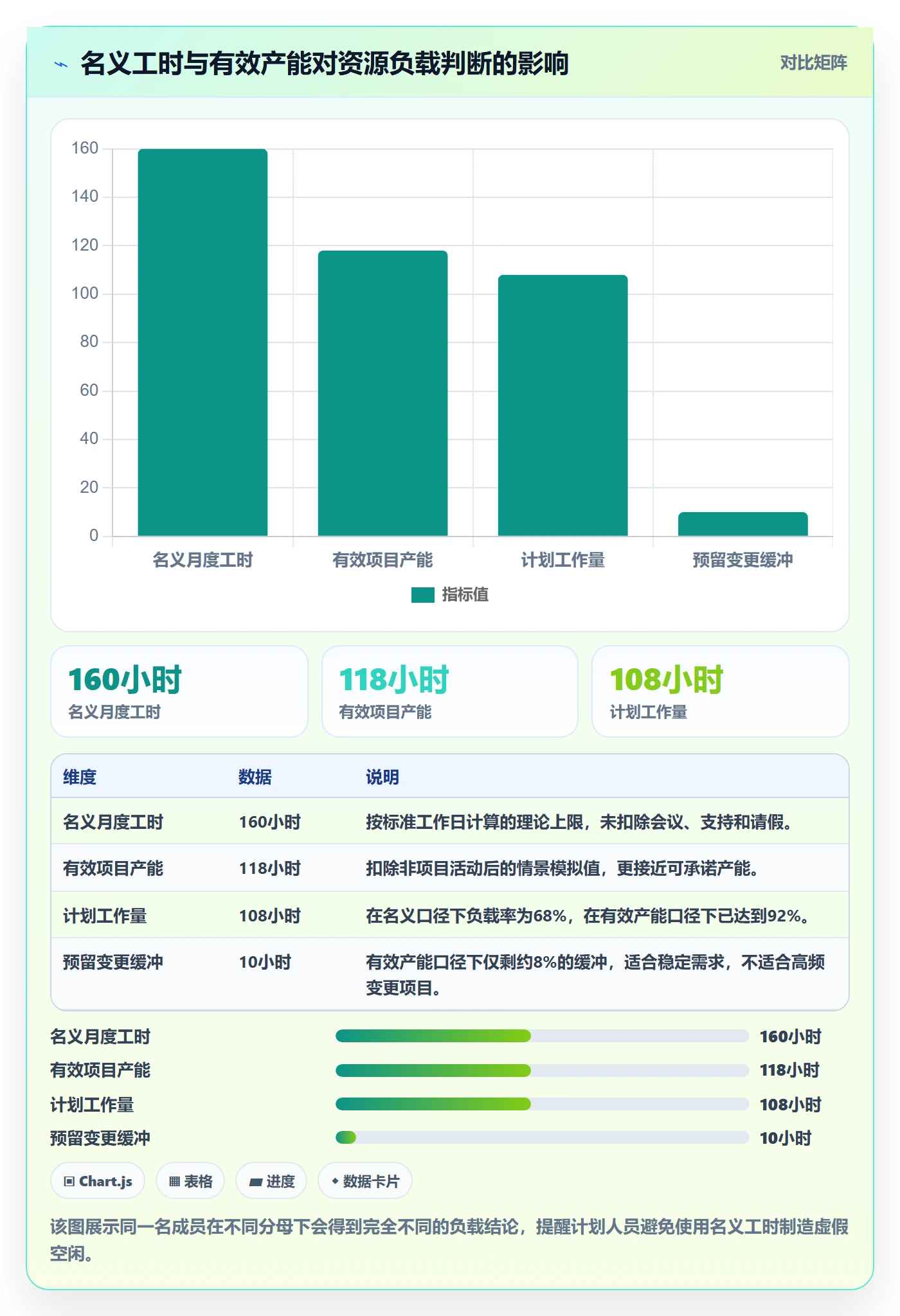
Task: Click the 指标值 legend text
Action: [465, 595]
